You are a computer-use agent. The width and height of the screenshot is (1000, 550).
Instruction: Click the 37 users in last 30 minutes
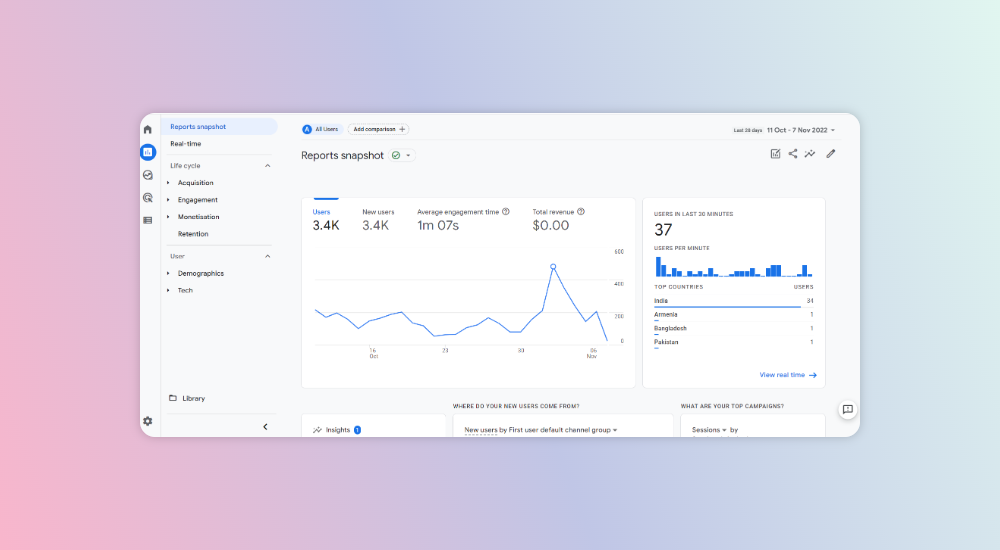(x=663, y=230)
